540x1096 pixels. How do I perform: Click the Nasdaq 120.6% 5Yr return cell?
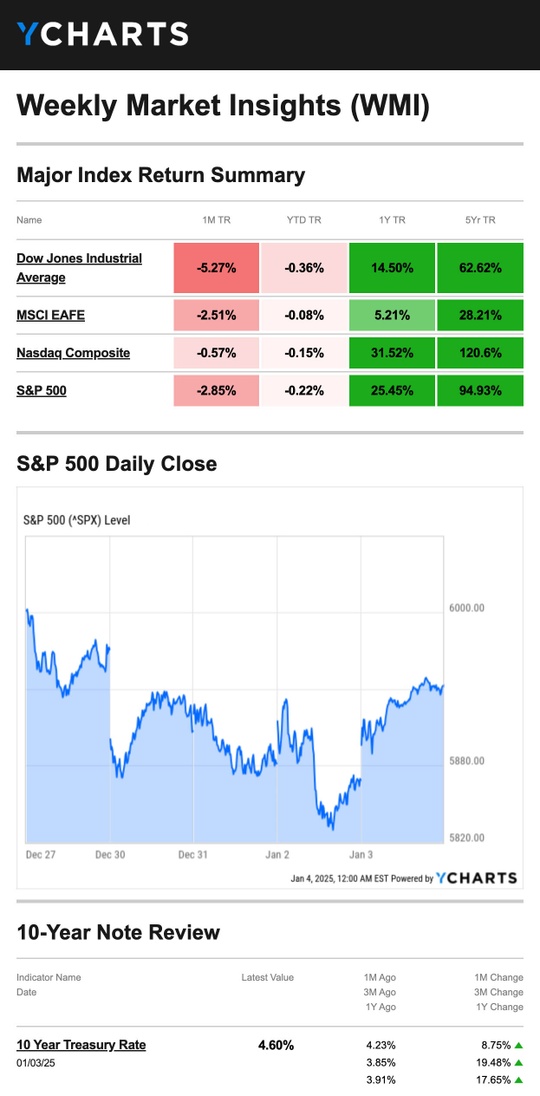(x=480, y=353)
